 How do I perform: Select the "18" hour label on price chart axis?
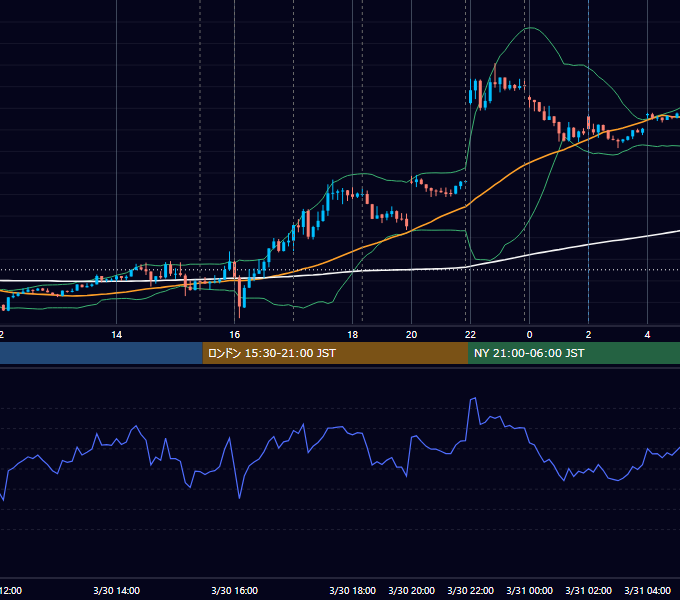click(x=353, y=335)
